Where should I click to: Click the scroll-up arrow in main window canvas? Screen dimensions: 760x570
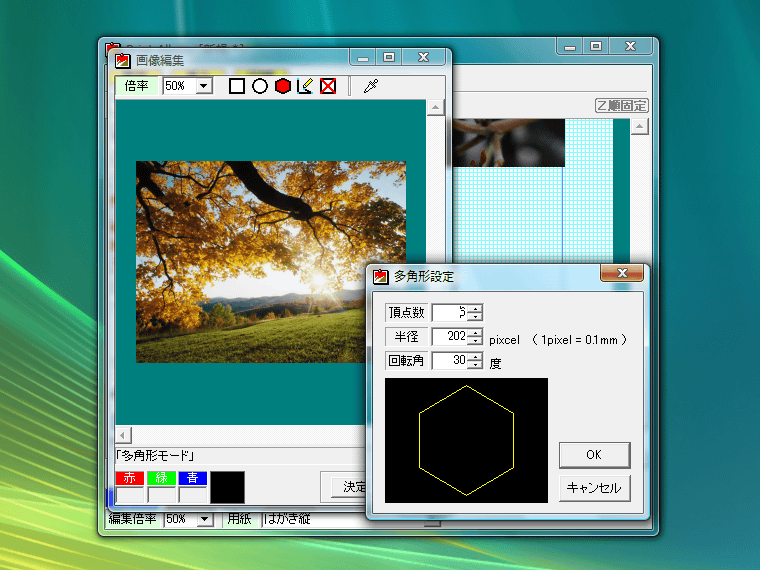click(640, 127)
